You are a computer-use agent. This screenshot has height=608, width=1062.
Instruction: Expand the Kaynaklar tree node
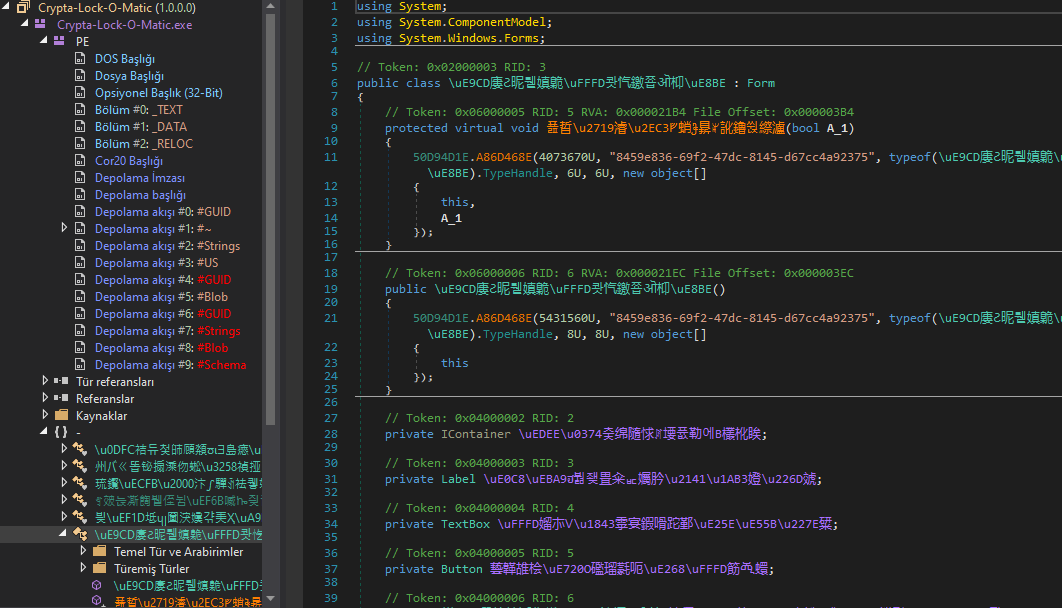45,415
